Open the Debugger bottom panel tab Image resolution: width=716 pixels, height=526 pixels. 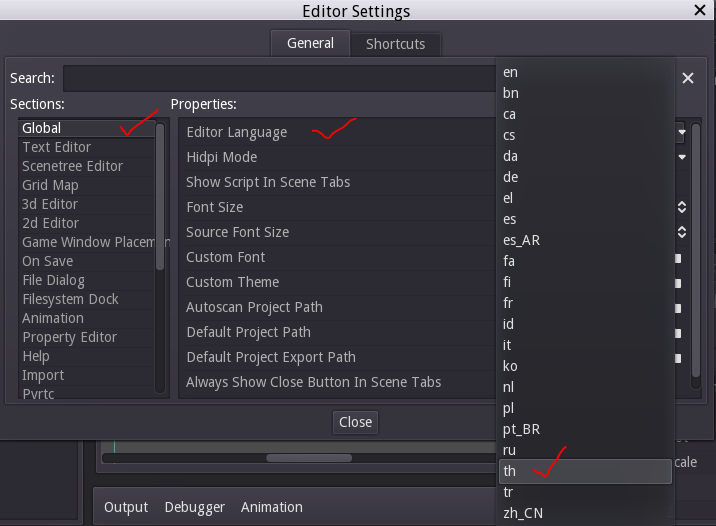pyautogui.click(x=194, y=507)
